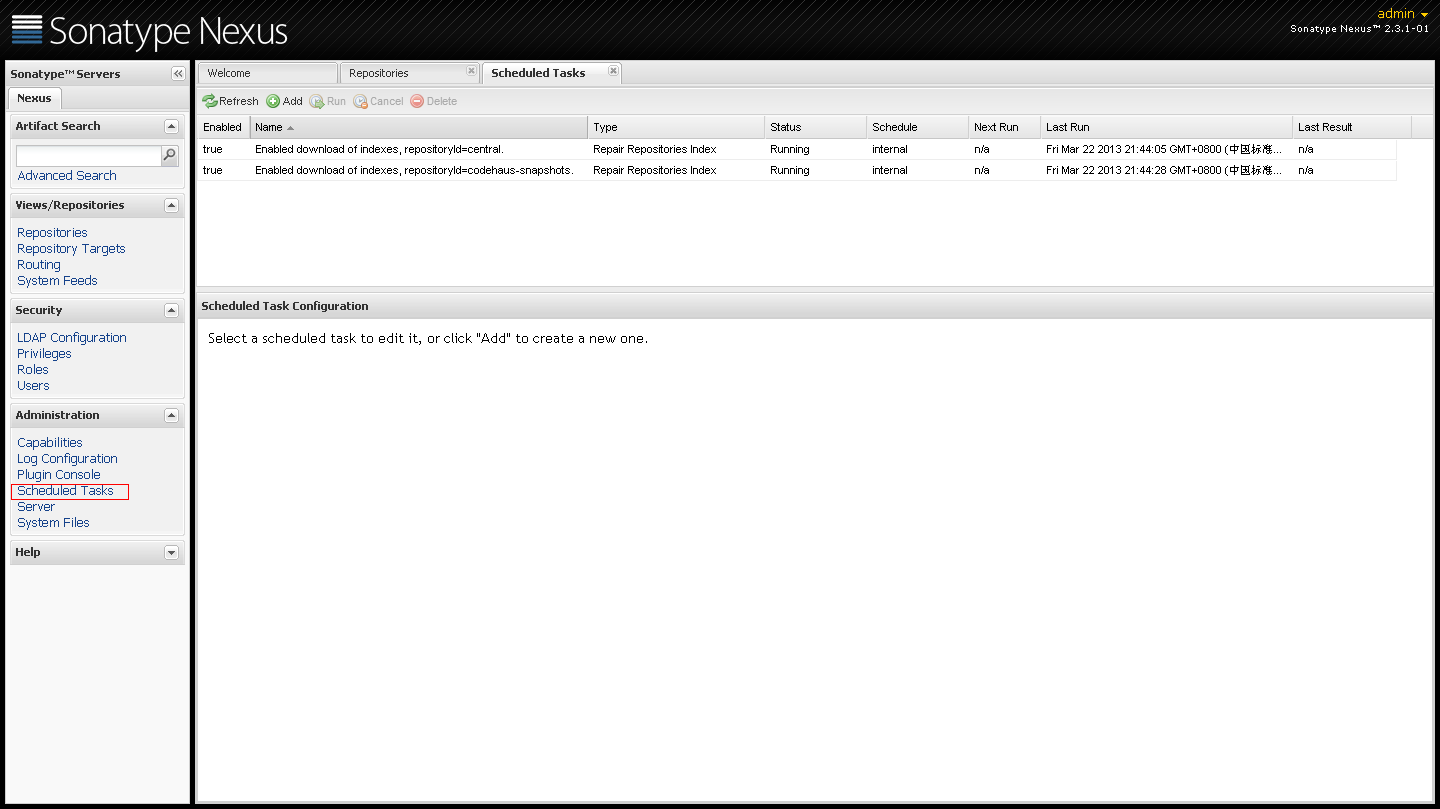Click the 21:44:28 Last Run cell
Viewport: 1440px width, 809px height.
tap(1164, 171)
